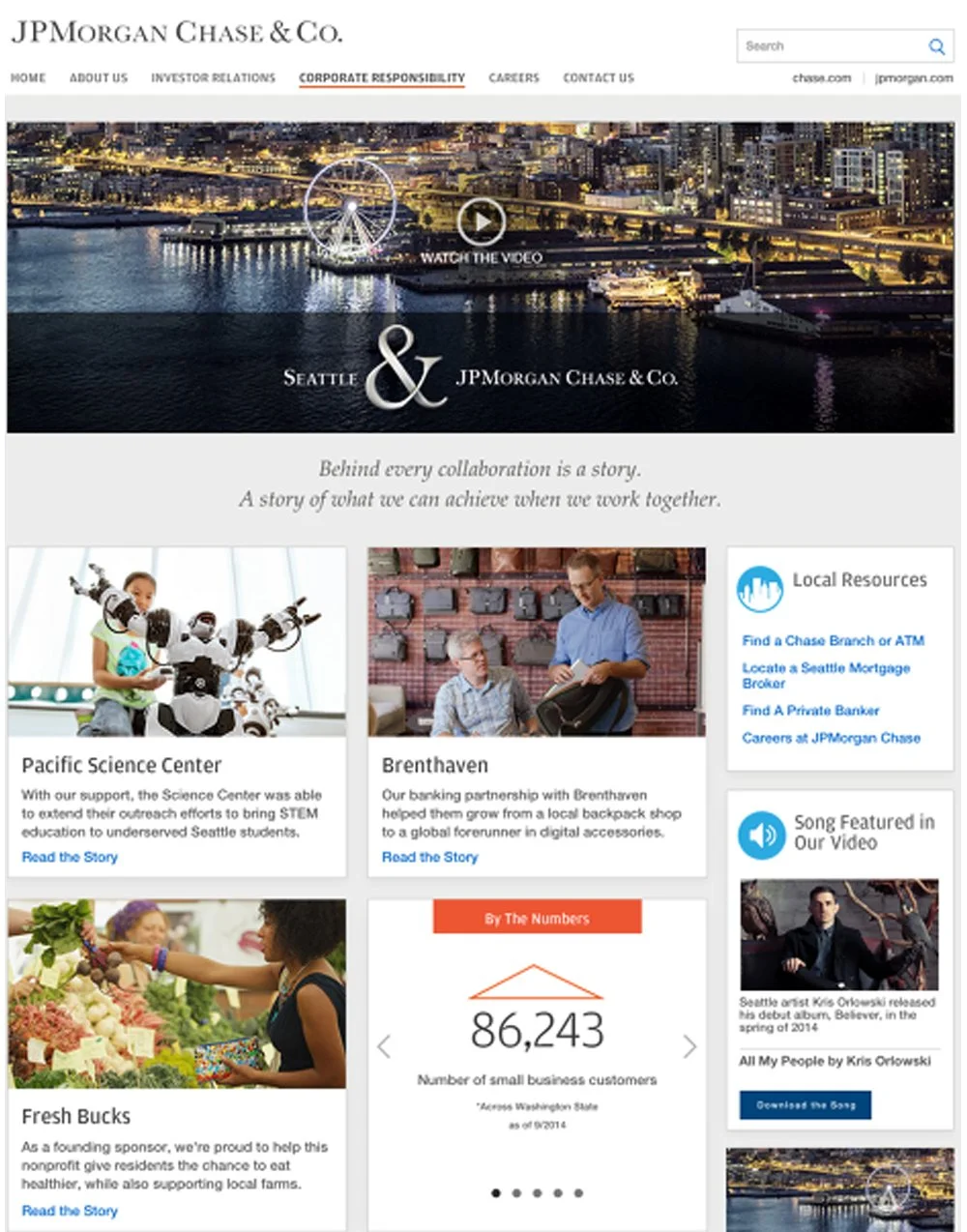Open Find a Chase Branch or ATM link

click(833, 640)
